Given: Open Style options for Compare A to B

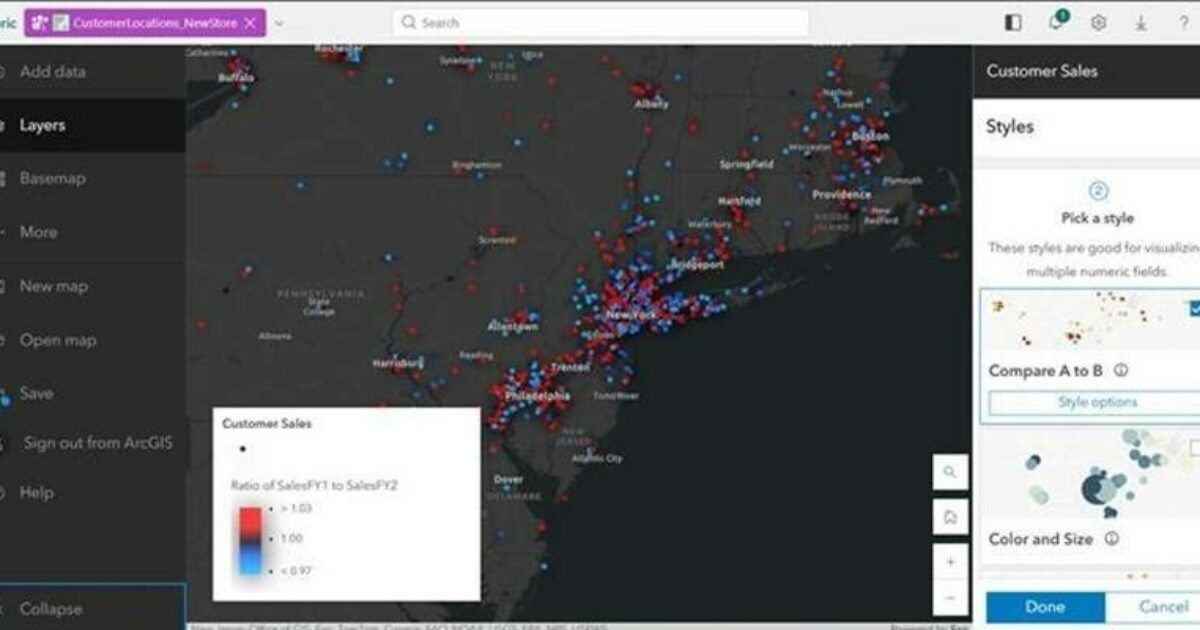Looking at the screenshot, I should click(1097, 402).
